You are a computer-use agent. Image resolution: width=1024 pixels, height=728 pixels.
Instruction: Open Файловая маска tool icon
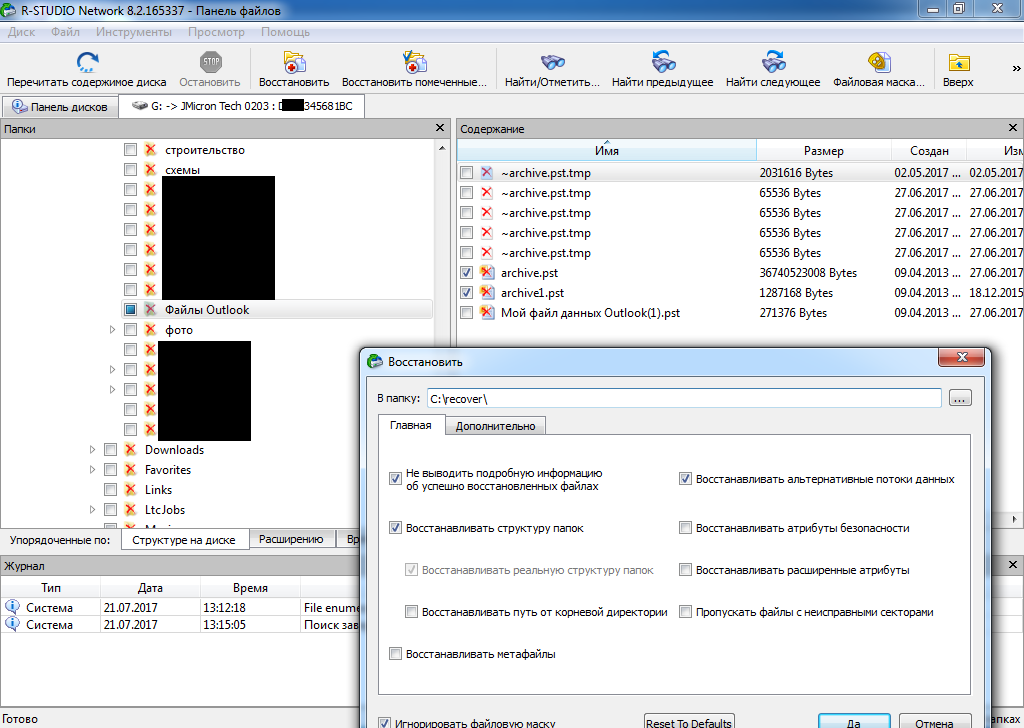pos(879,61)
